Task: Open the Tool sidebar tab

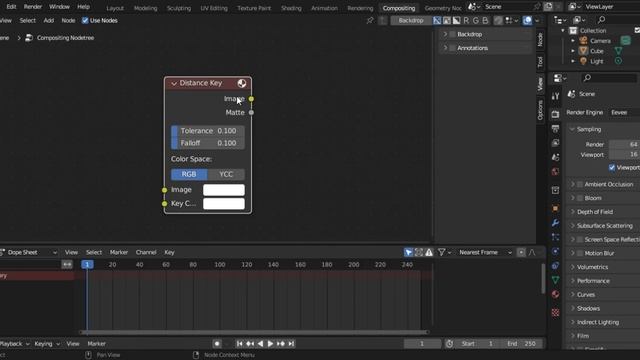Action: coord(540,62)
